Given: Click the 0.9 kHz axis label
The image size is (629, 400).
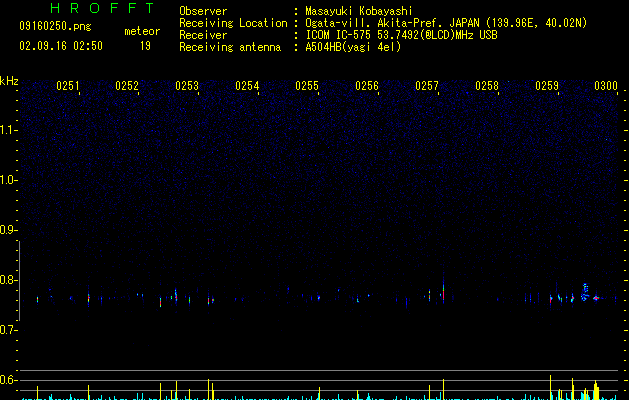Looking at the screenshot, I should point(8,230).
